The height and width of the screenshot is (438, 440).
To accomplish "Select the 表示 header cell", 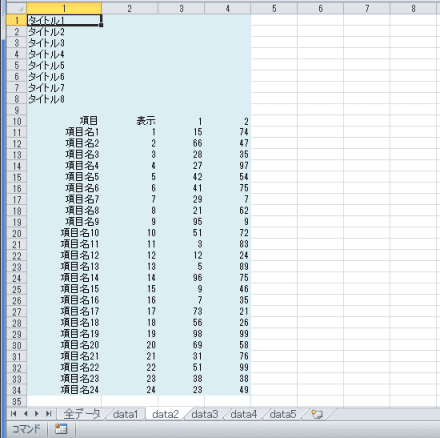I will click(130, 121).
